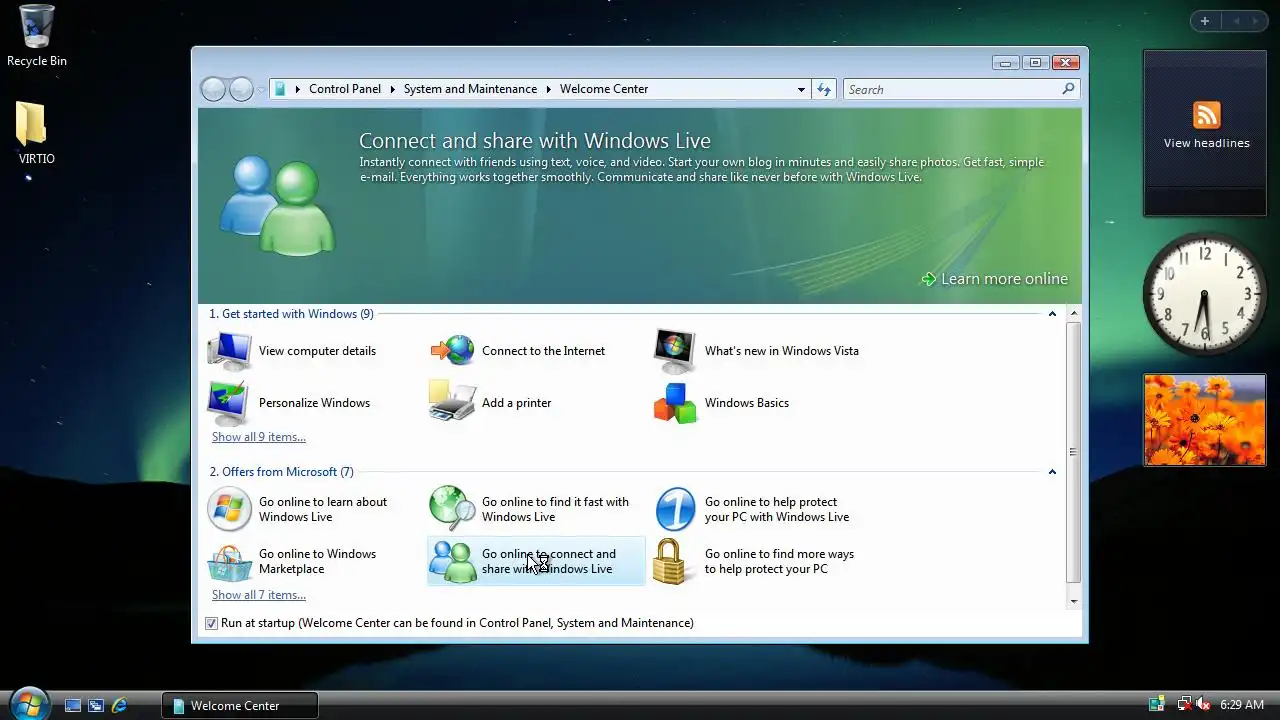1280x720 pixels.
Task: Open the address bar history dropdown
Action: pos(801,89)
